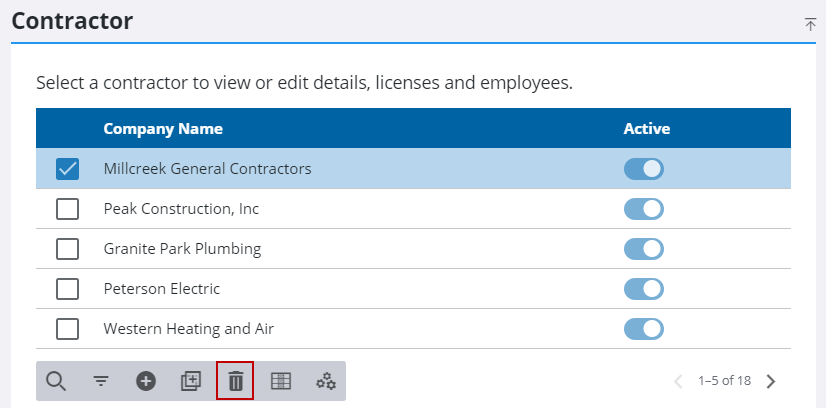Check the Western Heating and Air checkbox
The height and width of the screenshot is (408, 826).
67,329
